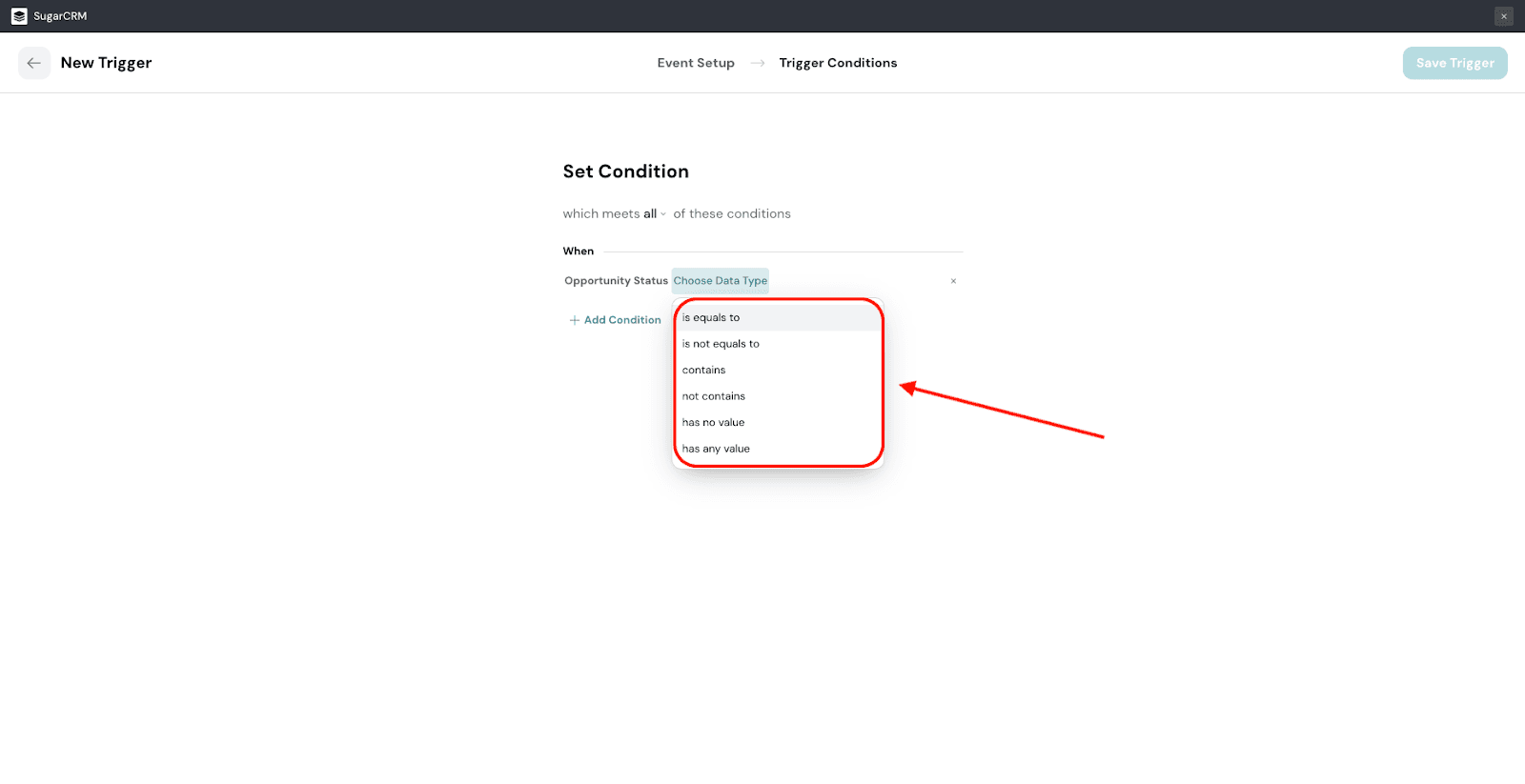Viewport: 1525px width, 784px height.
Task: Close the SugarCRM window
Action: [1504, 16]
